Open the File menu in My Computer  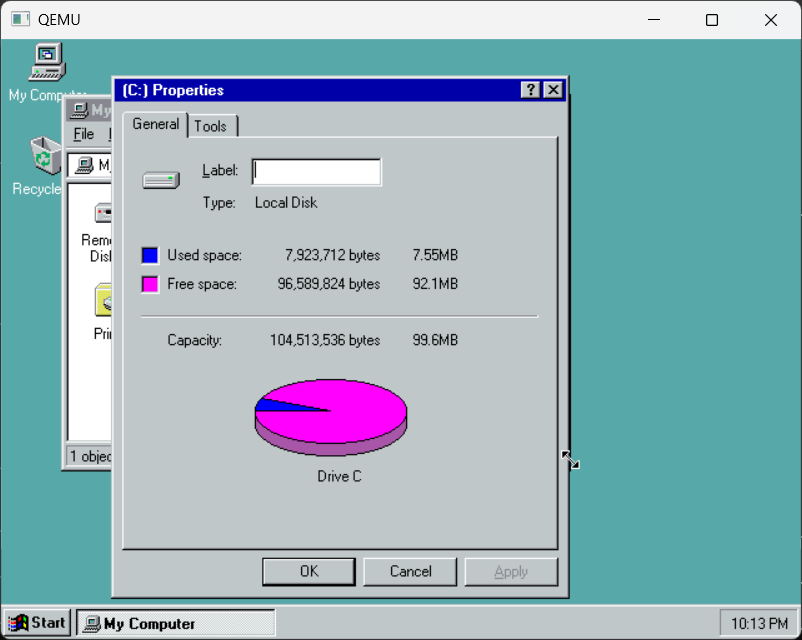(x=84, y=134)
